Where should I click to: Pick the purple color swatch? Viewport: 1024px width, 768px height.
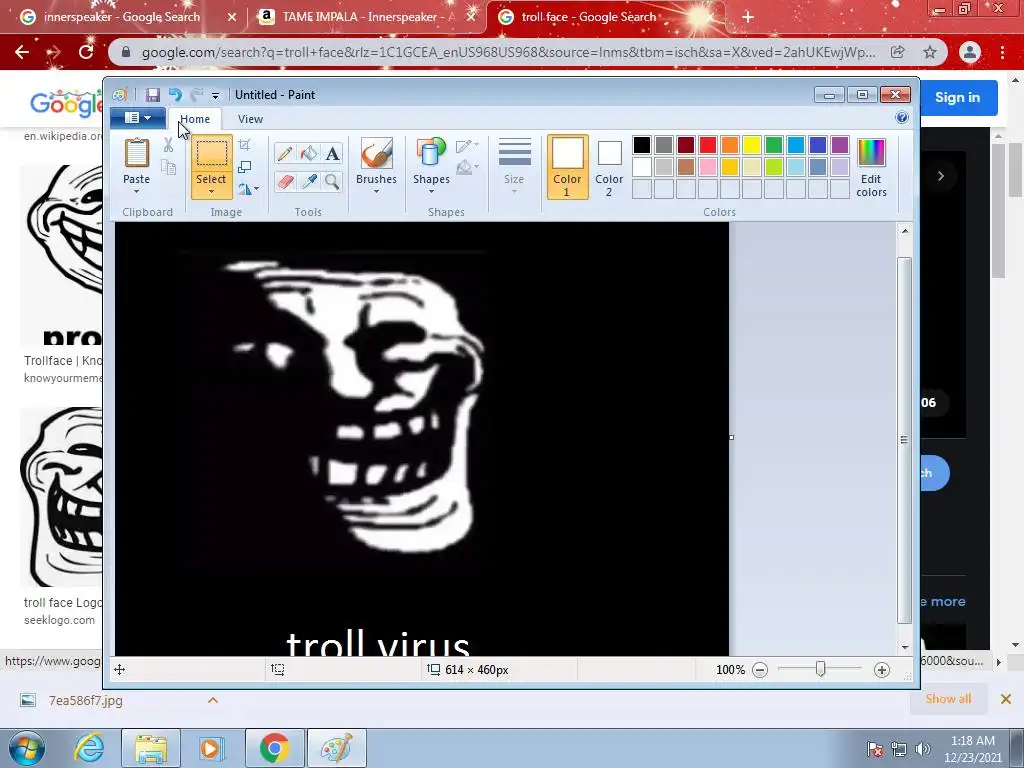[x=840, y=145]
